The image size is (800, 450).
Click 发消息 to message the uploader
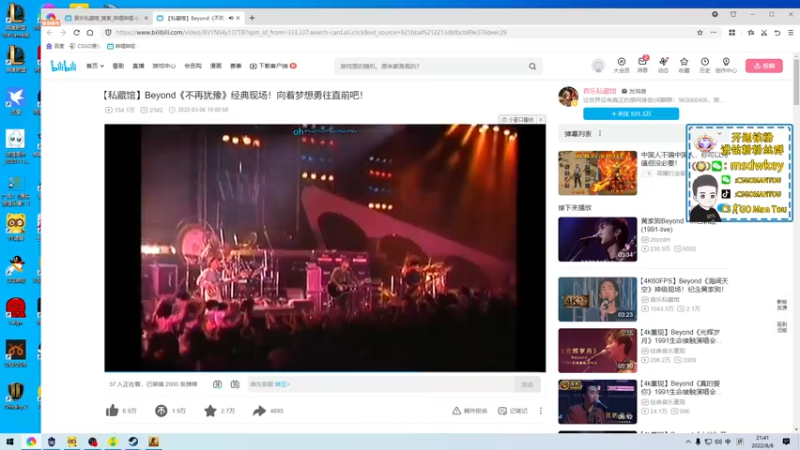(x=634, y=91)
